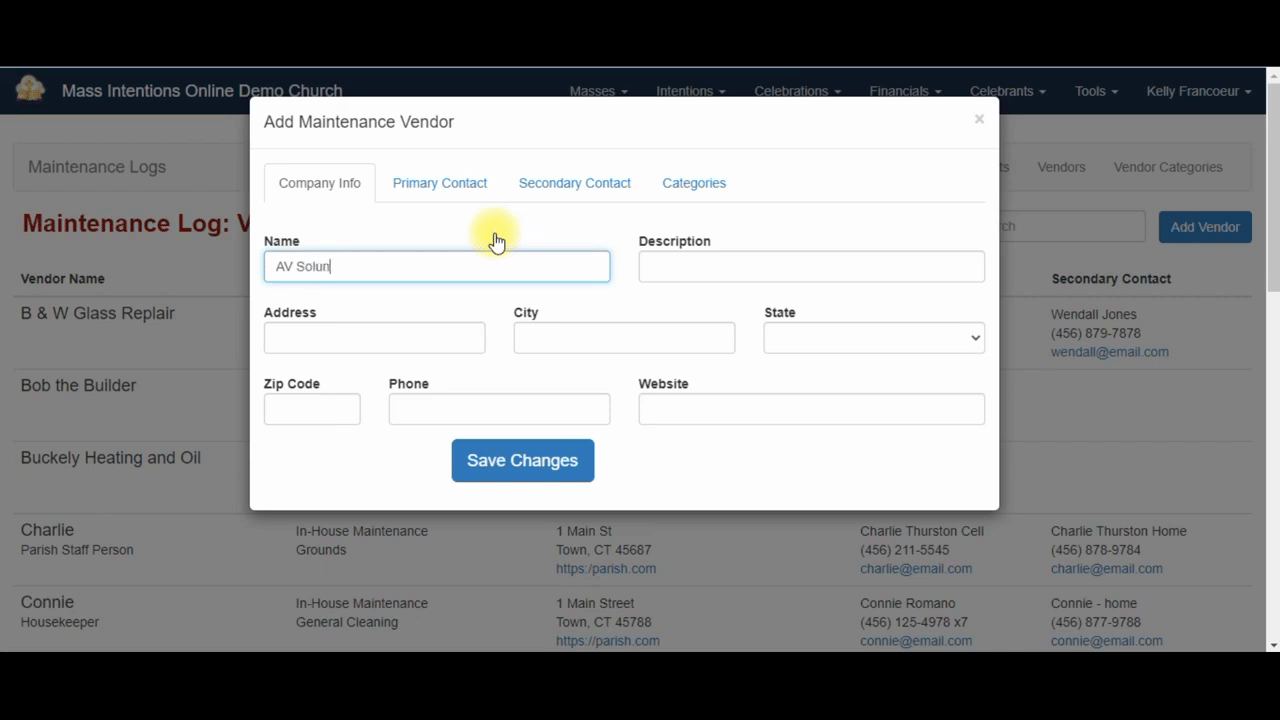The width and height of the screenshot is (1280, 720).
Task: Select vendor Buckely Heating and Oil
Action: tap(111, 457)
